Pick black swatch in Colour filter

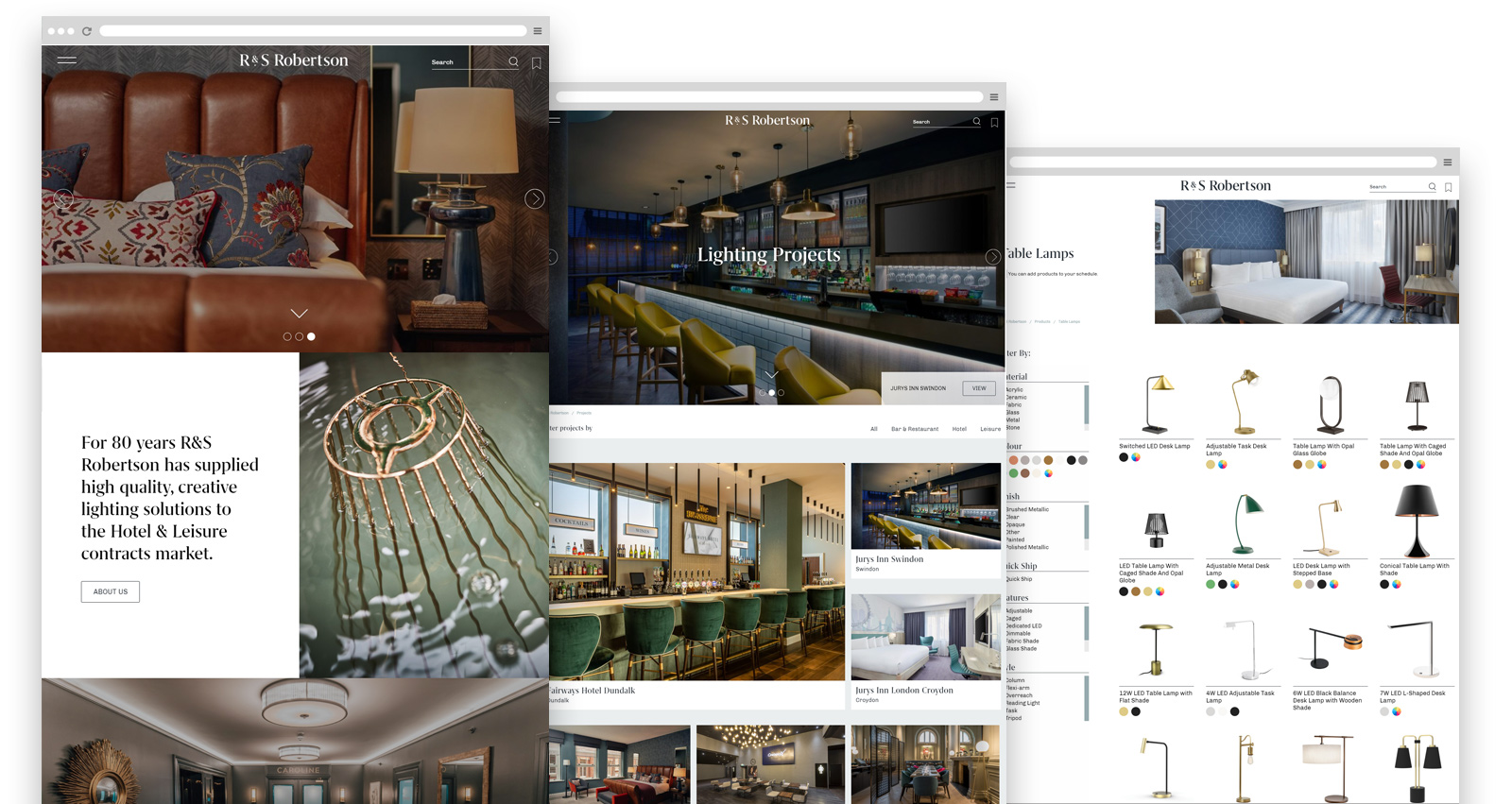tap(1071, 460)
